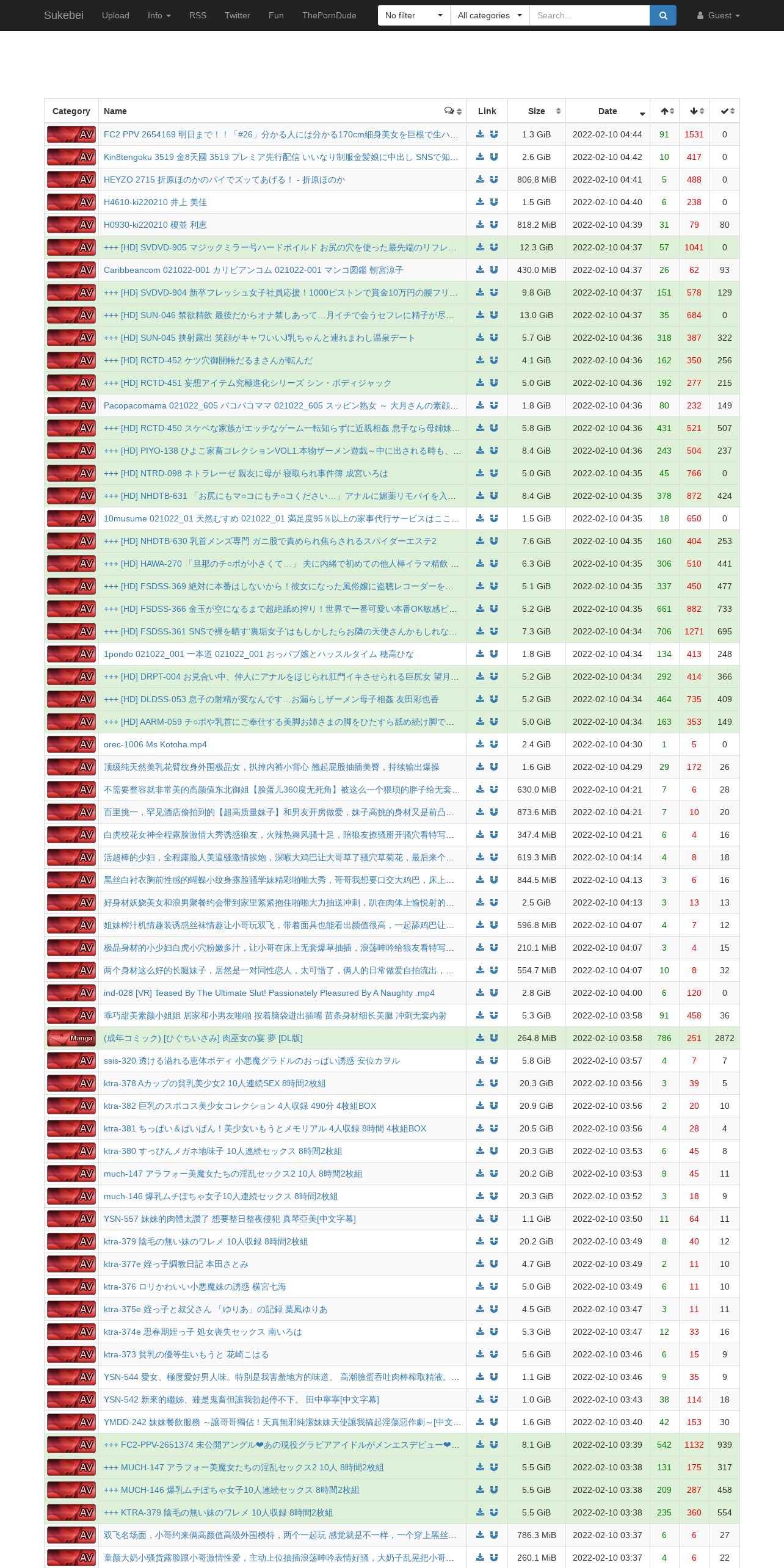The image size is (784, 1568).
Task: Open ThePornDude nav link
Action: pyautogui.click(x=329, y=15)
